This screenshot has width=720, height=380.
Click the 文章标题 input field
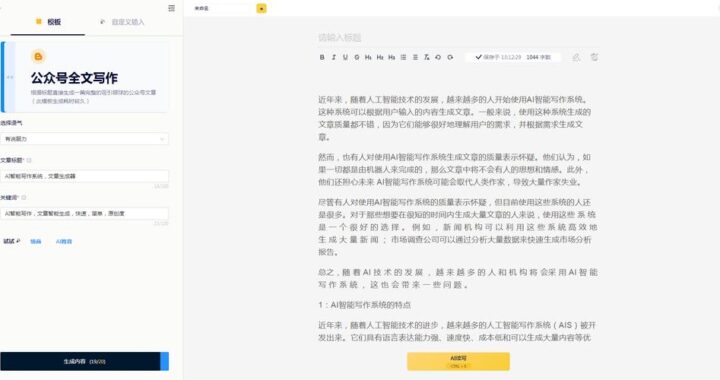(x=84, y=176)
